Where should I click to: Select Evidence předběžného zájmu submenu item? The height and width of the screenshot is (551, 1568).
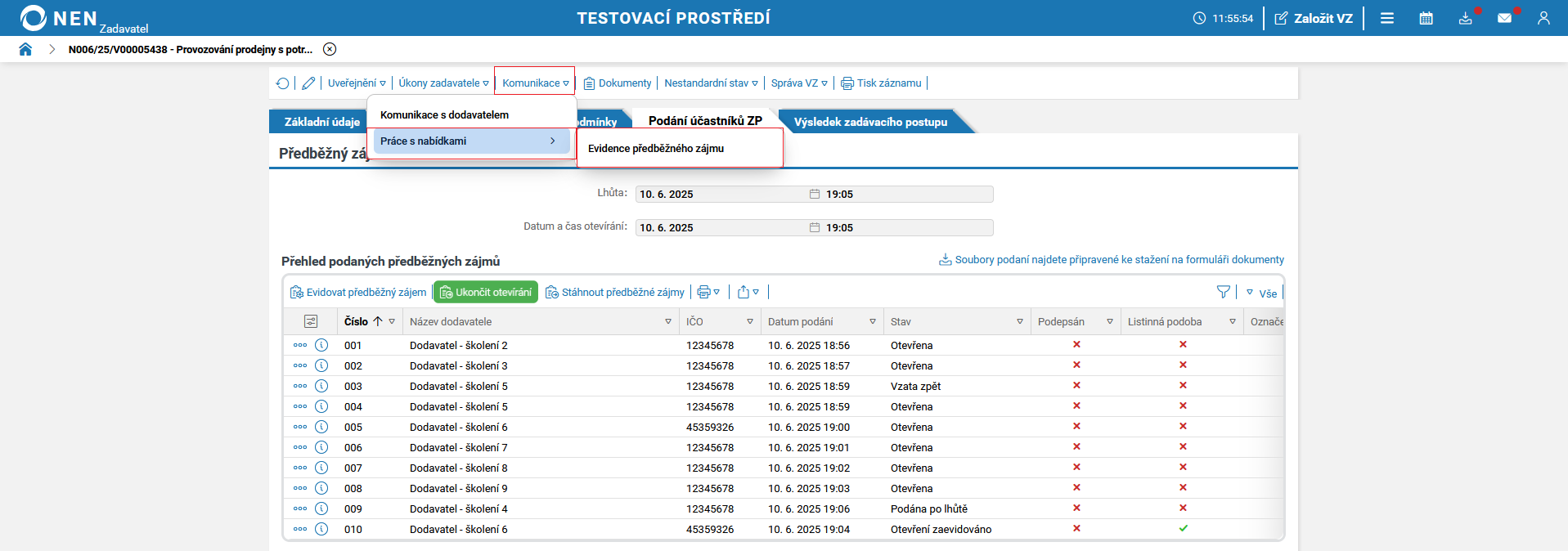(656, 148)
